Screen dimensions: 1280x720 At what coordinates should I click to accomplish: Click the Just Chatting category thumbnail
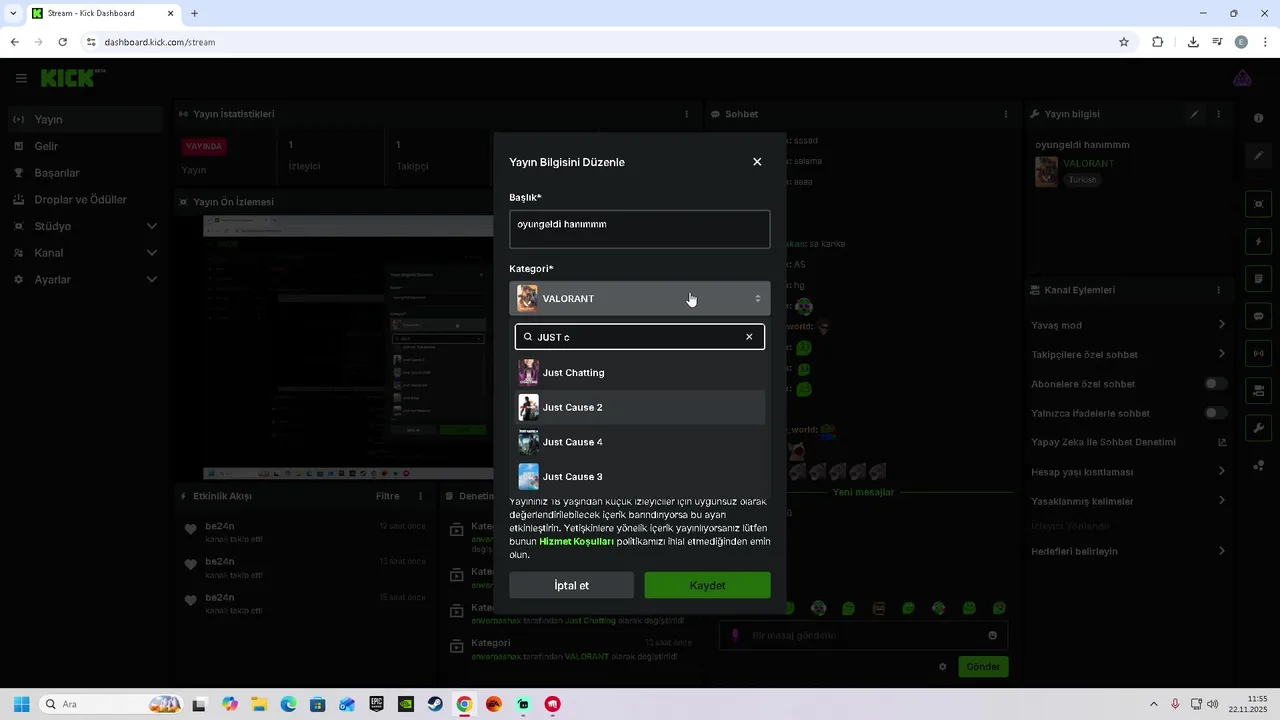(528, 373)
